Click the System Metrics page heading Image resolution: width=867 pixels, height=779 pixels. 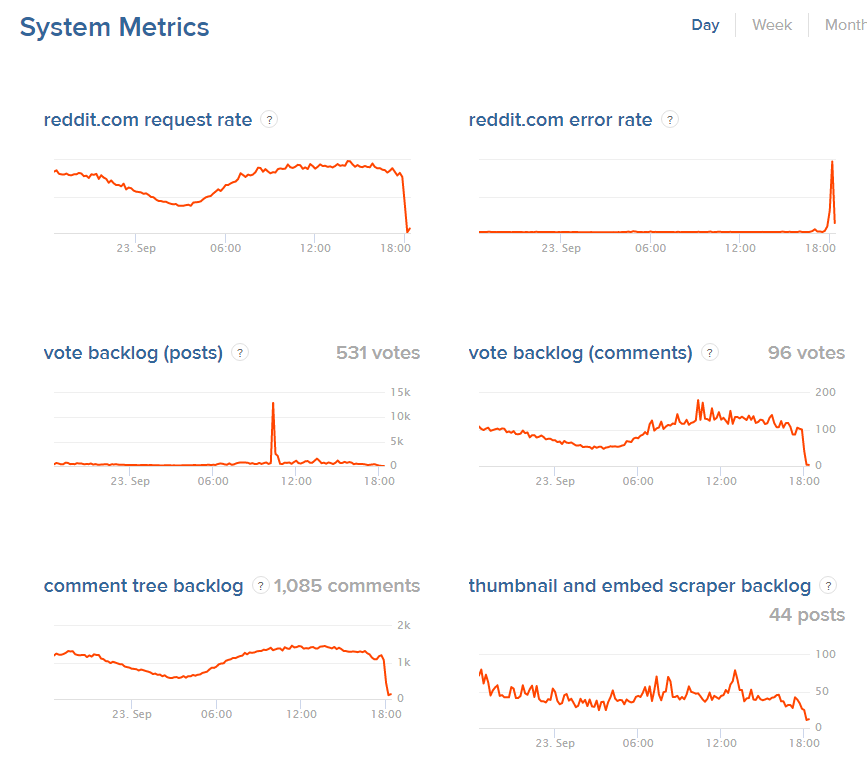coord(114,27)
